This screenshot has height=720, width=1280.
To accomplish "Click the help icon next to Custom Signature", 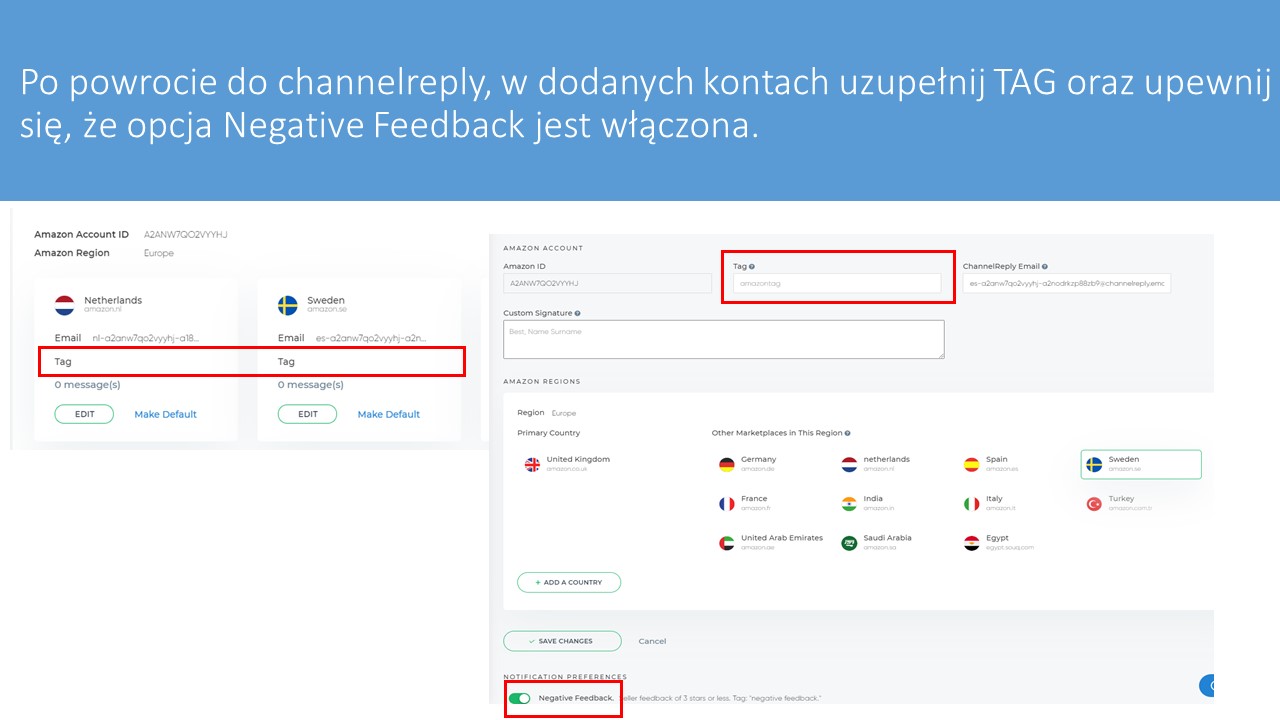I will pos(578,314).
